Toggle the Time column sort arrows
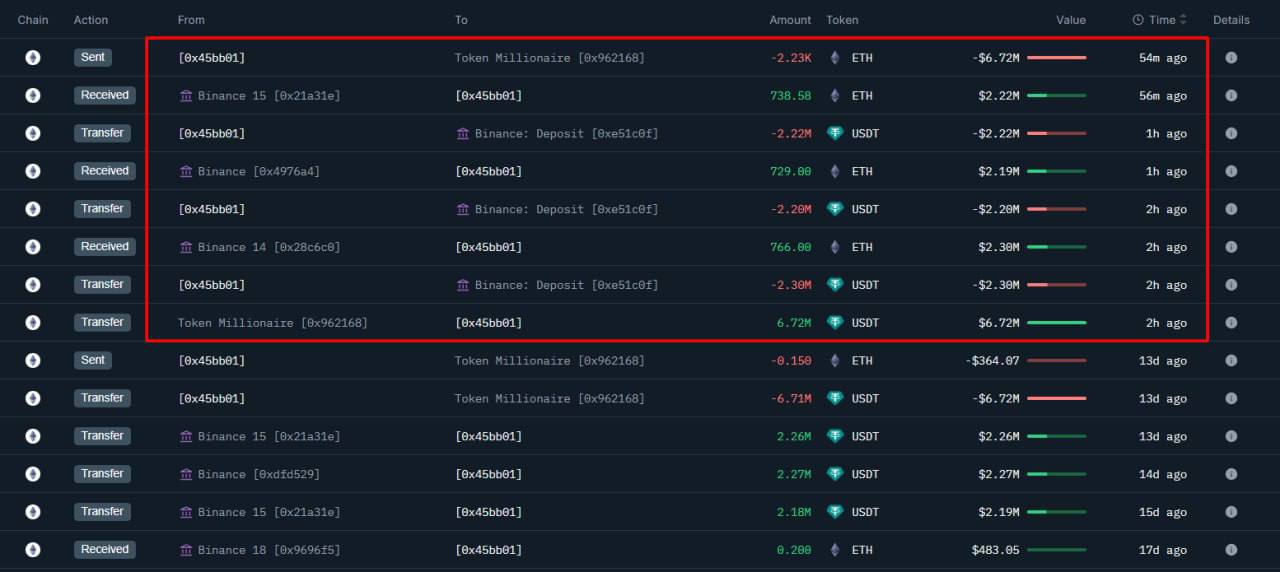This screenshot has width=1280, height=572. (x=1183, y=20)
